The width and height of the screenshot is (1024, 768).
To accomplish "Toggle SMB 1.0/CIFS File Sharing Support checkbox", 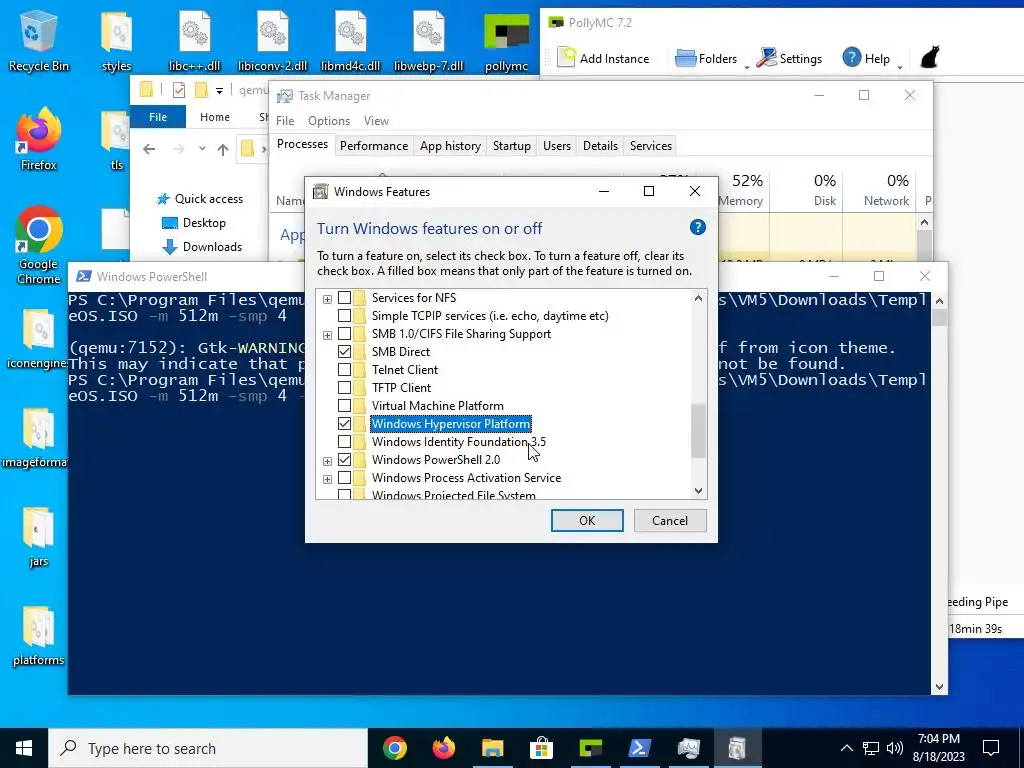I will 344,334.
